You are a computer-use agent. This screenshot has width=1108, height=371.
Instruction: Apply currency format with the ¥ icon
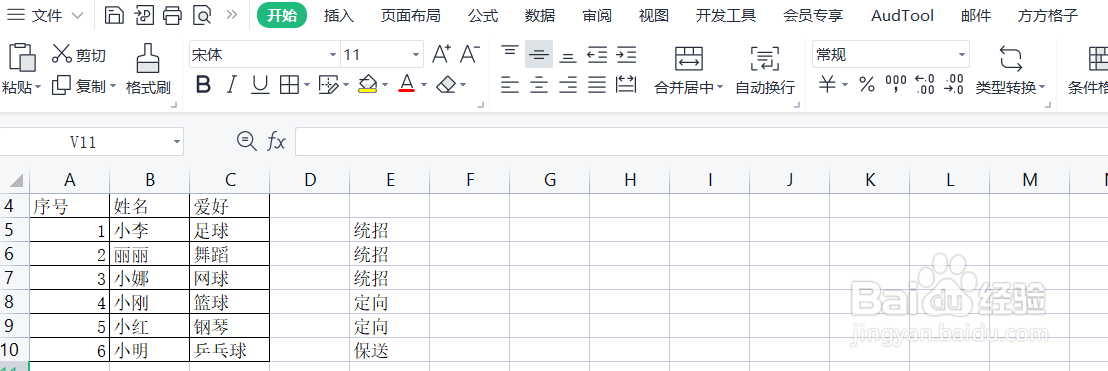[x=828, y=86]
